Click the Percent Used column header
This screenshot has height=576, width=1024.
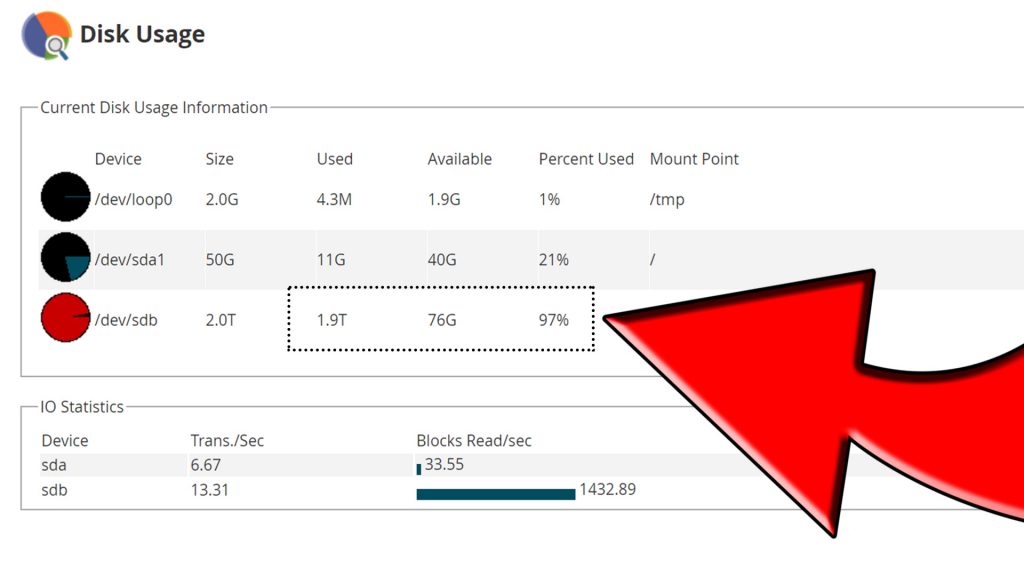tap(586, 159)
